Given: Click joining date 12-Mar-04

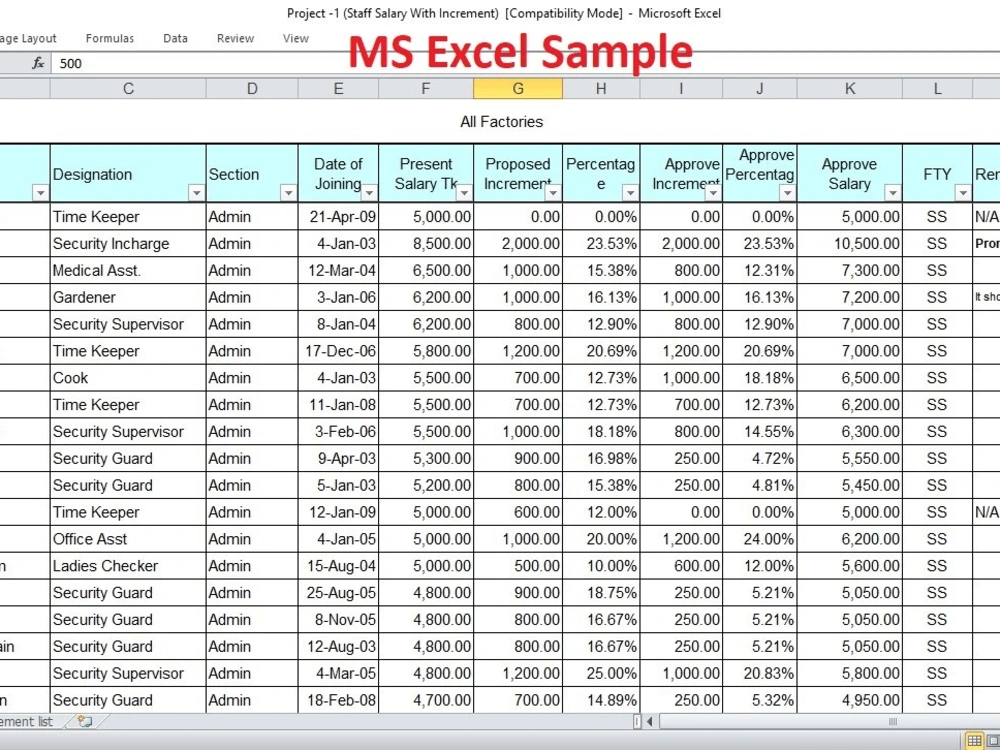Looking at the screenshot, I should click(338, 270).
